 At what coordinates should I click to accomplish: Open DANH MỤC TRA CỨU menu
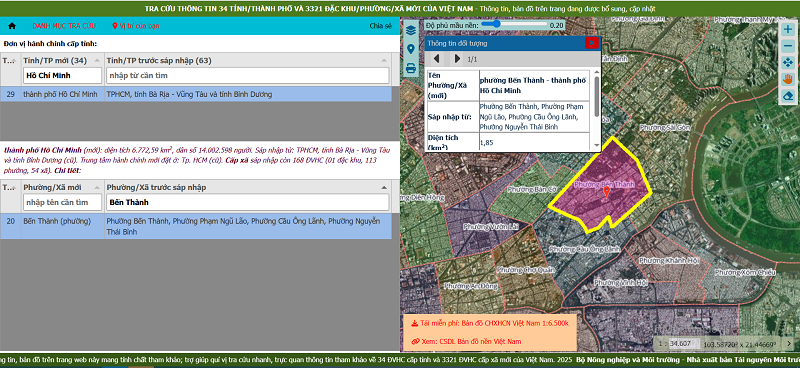(x=64, y=26)
